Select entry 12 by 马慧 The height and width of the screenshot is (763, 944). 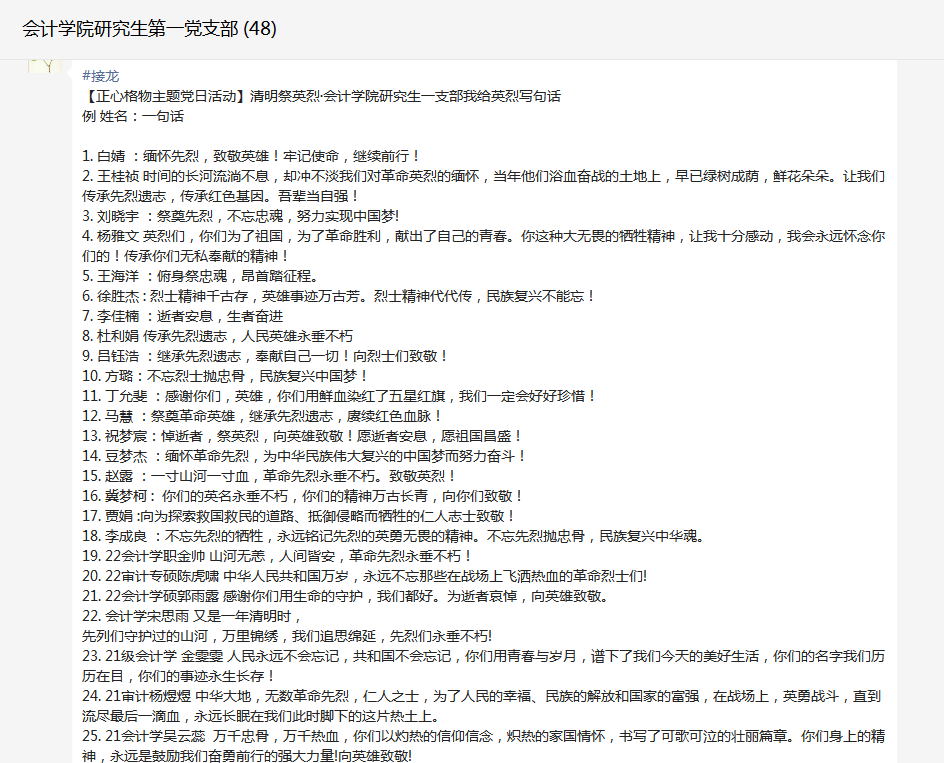pos(262,416)
